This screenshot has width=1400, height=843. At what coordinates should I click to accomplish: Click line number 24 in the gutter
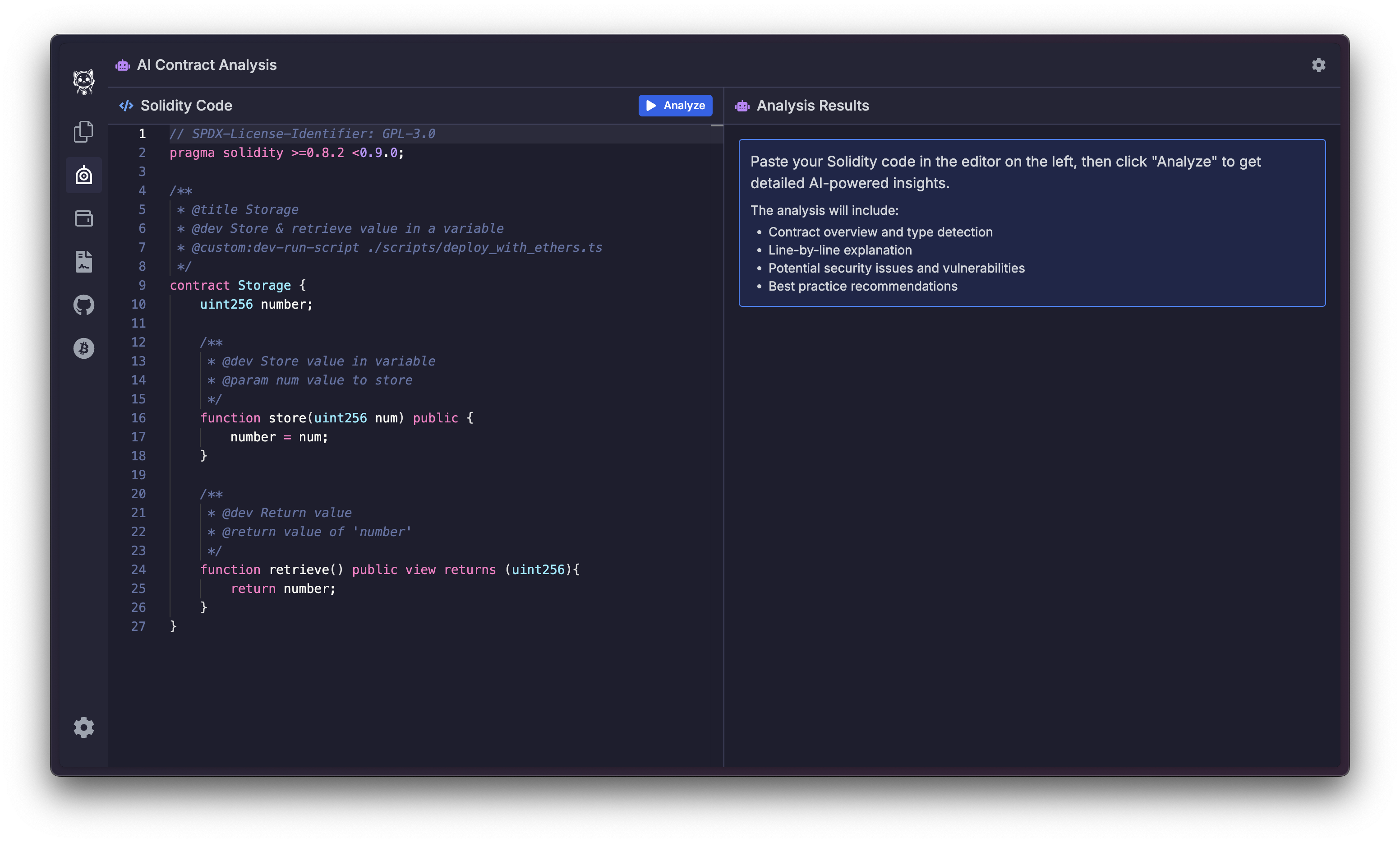pos(138,569)
